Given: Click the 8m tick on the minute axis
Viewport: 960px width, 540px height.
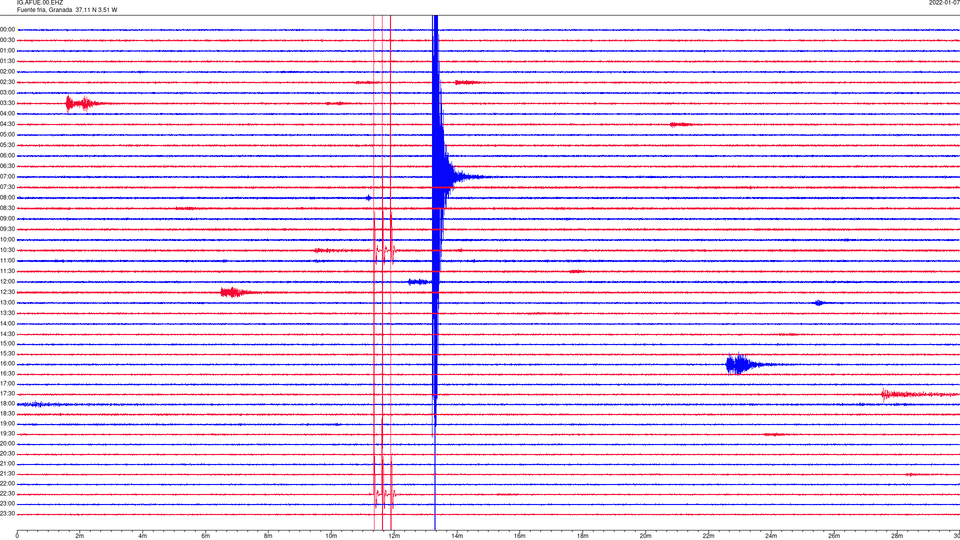Looking at the screenshot, I should [268, 536].
